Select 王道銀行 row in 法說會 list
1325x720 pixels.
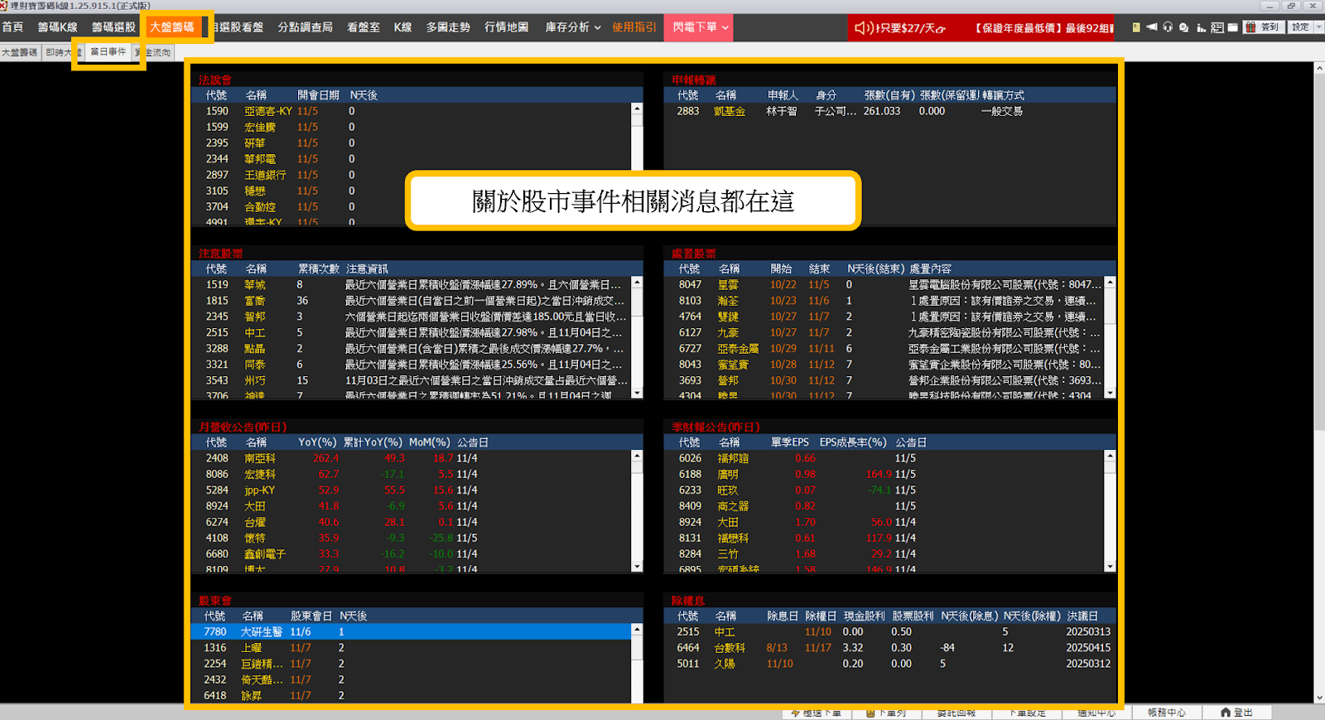click(411, 175)
